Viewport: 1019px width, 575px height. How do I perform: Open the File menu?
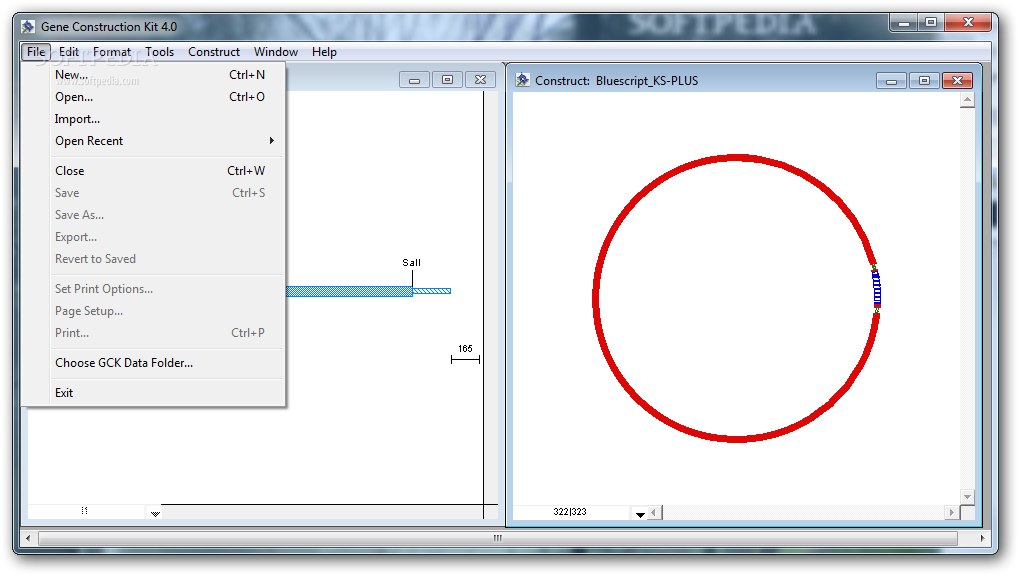tap(36, 52)
